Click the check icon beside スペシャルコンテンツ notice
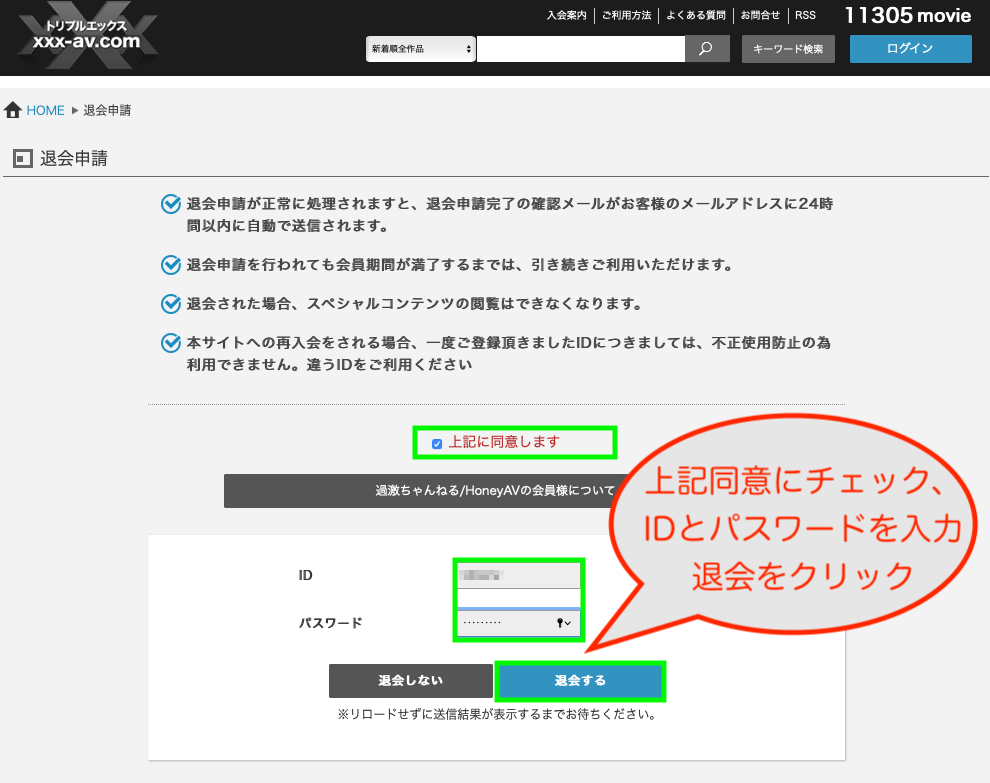Viewport: 990px width, 783px height. (x=170, y=303)
